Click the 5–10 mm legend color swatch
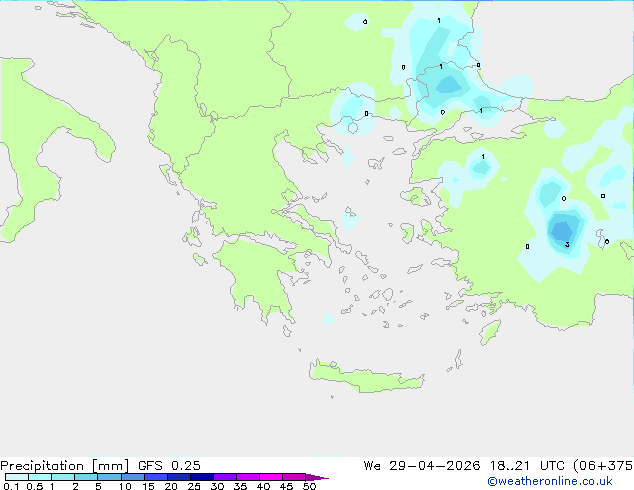The image size is (634, 490). tap(109, 477)
